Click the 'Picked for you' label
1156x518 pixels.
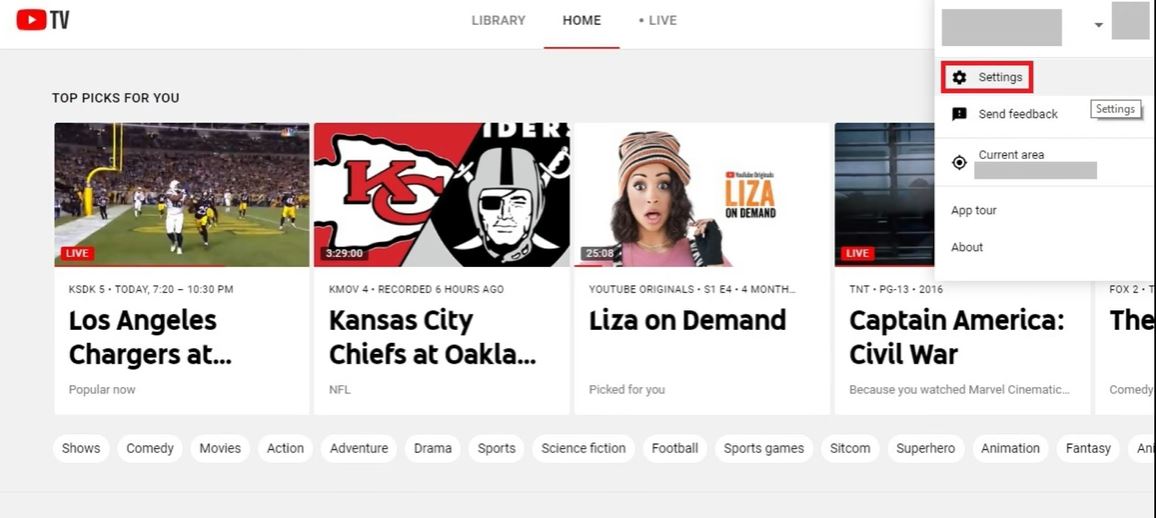(627, 390)
